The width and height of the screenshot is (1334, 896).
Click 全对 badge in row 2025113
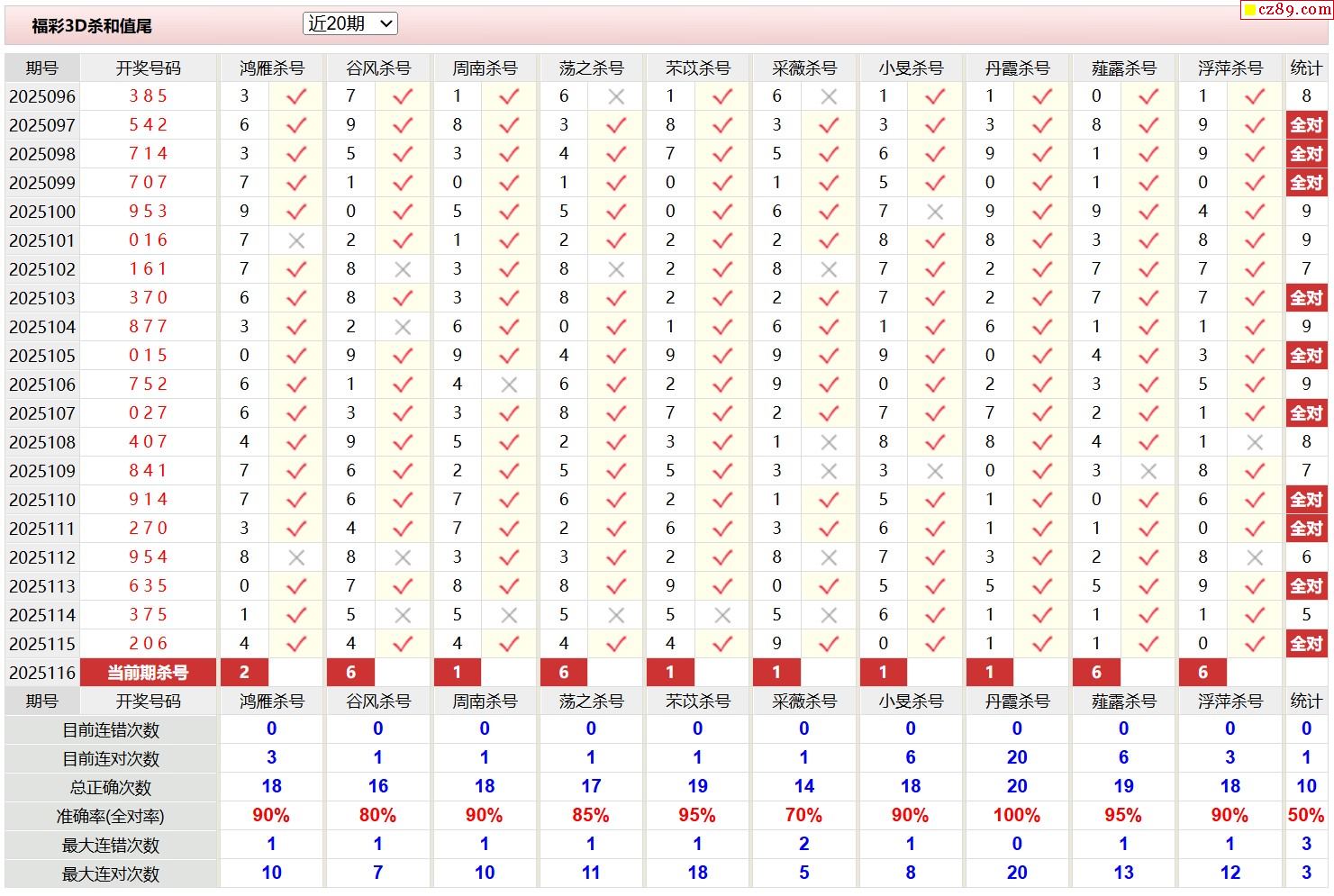pos(1306,586)
